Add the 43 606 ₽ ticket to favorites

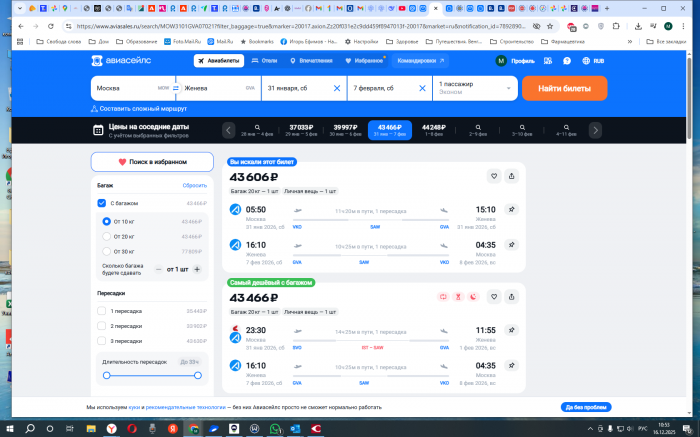[493, 176]
